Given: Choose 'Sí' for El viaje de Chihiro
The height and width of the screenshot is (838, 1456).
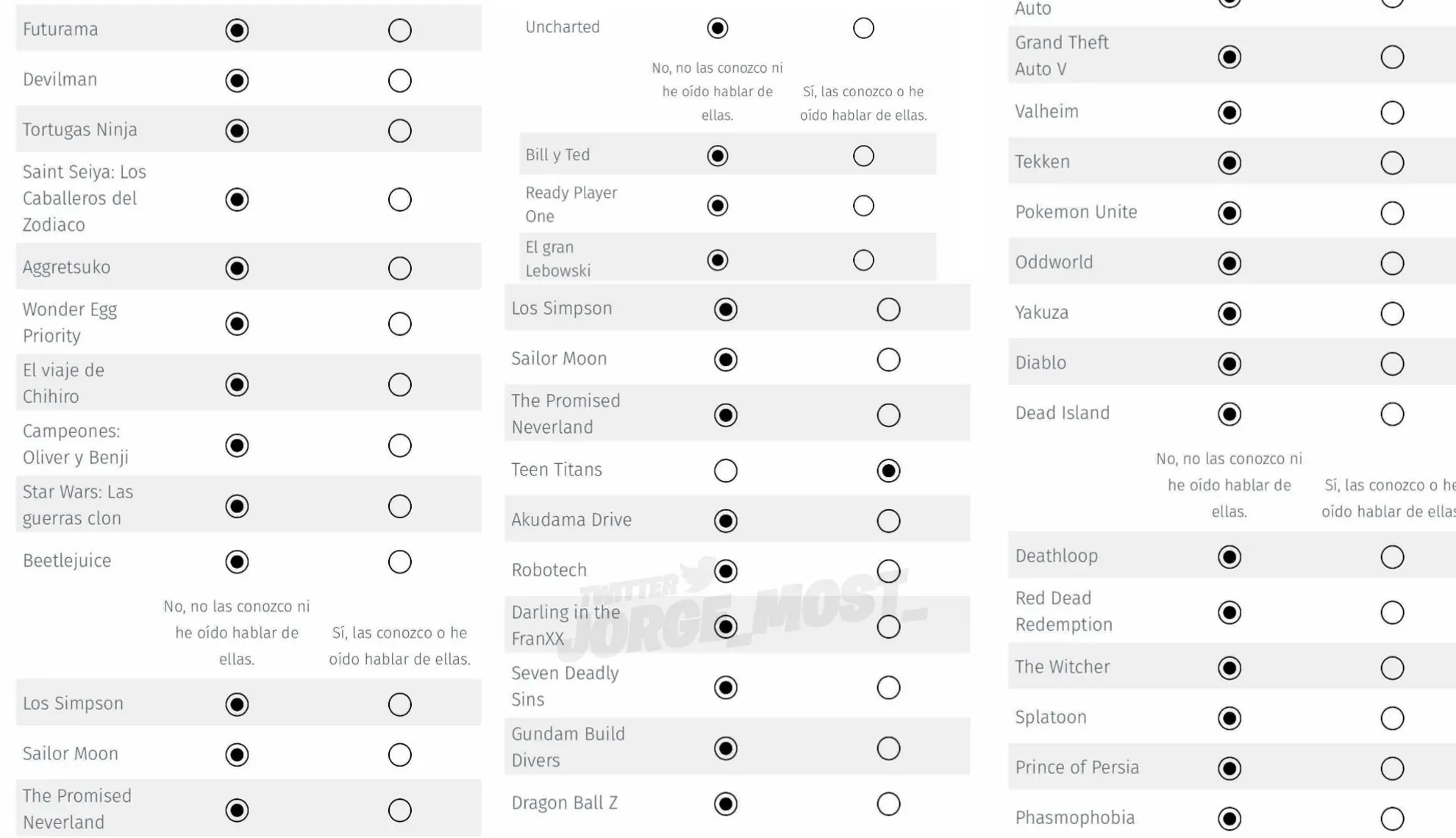Looking at the screenshot, I should pos(399,384).
